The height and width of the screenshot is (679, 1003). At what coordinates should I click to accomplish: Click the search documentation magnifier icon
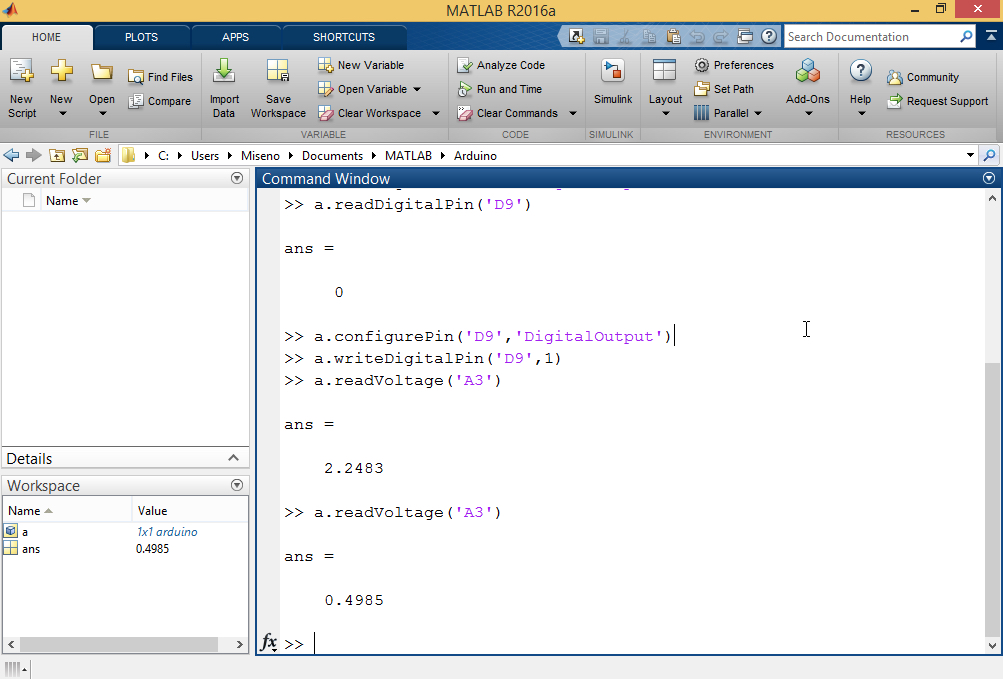pos(967,36)
